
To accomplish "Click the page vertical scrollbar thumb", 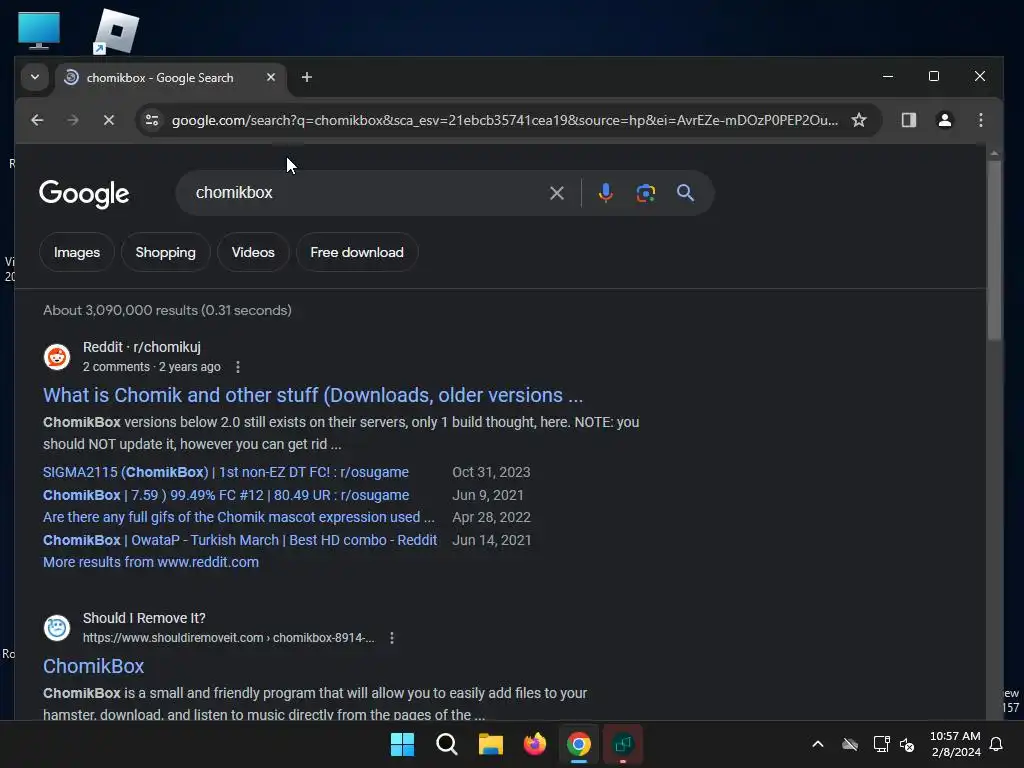I will 994,250.
